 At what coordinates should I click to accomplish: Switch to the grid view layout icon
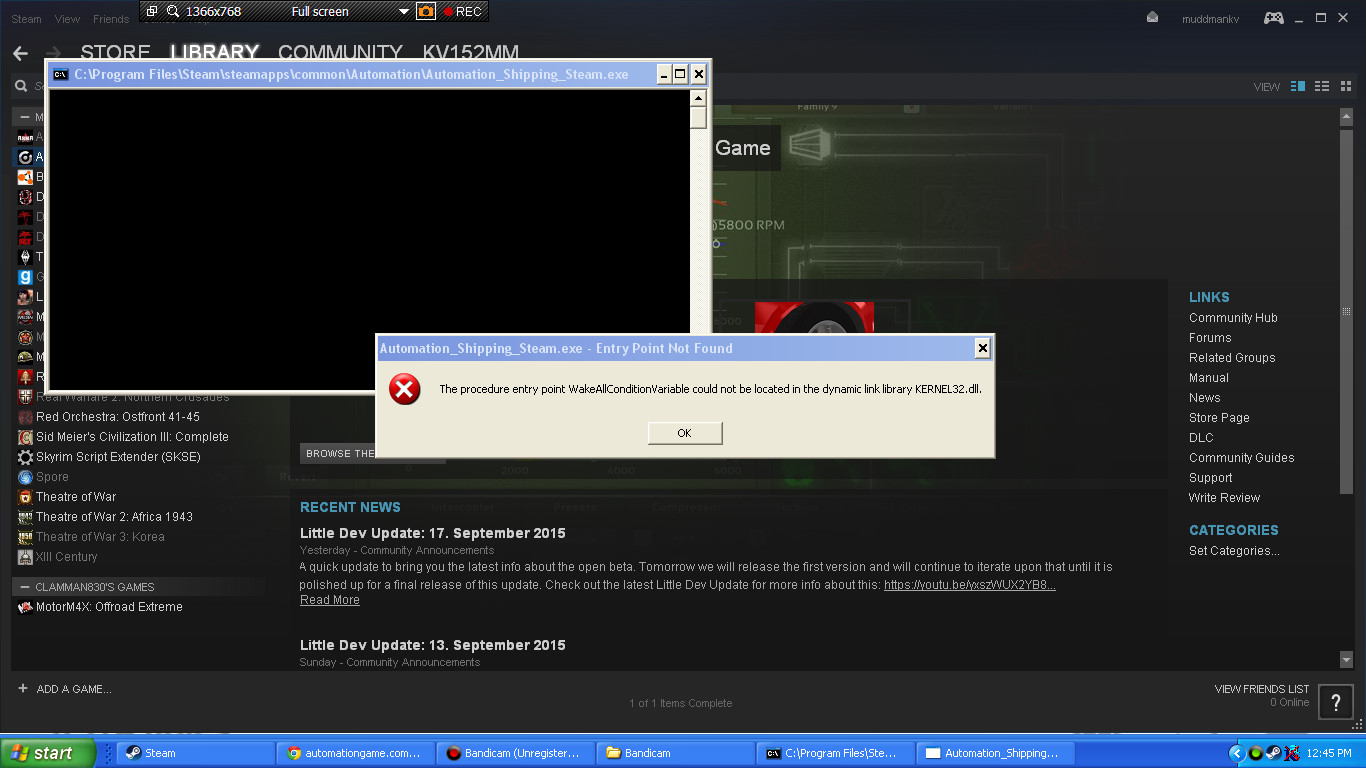(x=1344, y=86)
